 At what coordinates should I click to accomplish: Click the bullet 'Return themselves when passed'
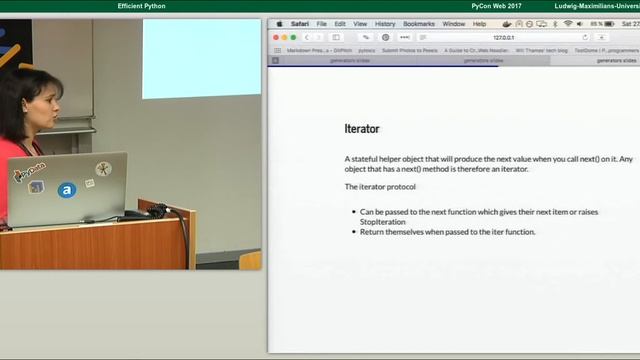pyautogui.click(x=447, y=232)
